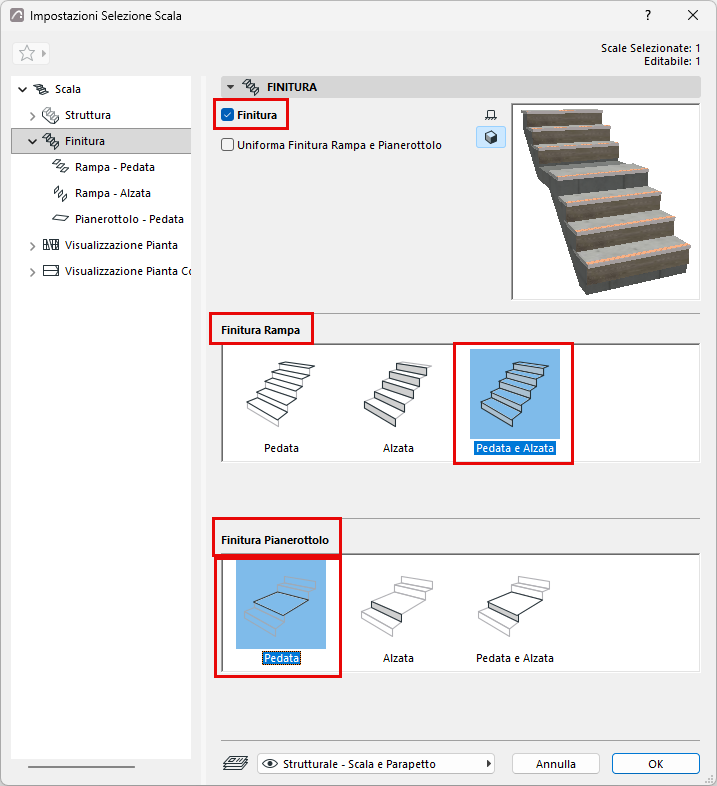Click the OK button
The width and height of the screenshot is (717, 786).
655,763
